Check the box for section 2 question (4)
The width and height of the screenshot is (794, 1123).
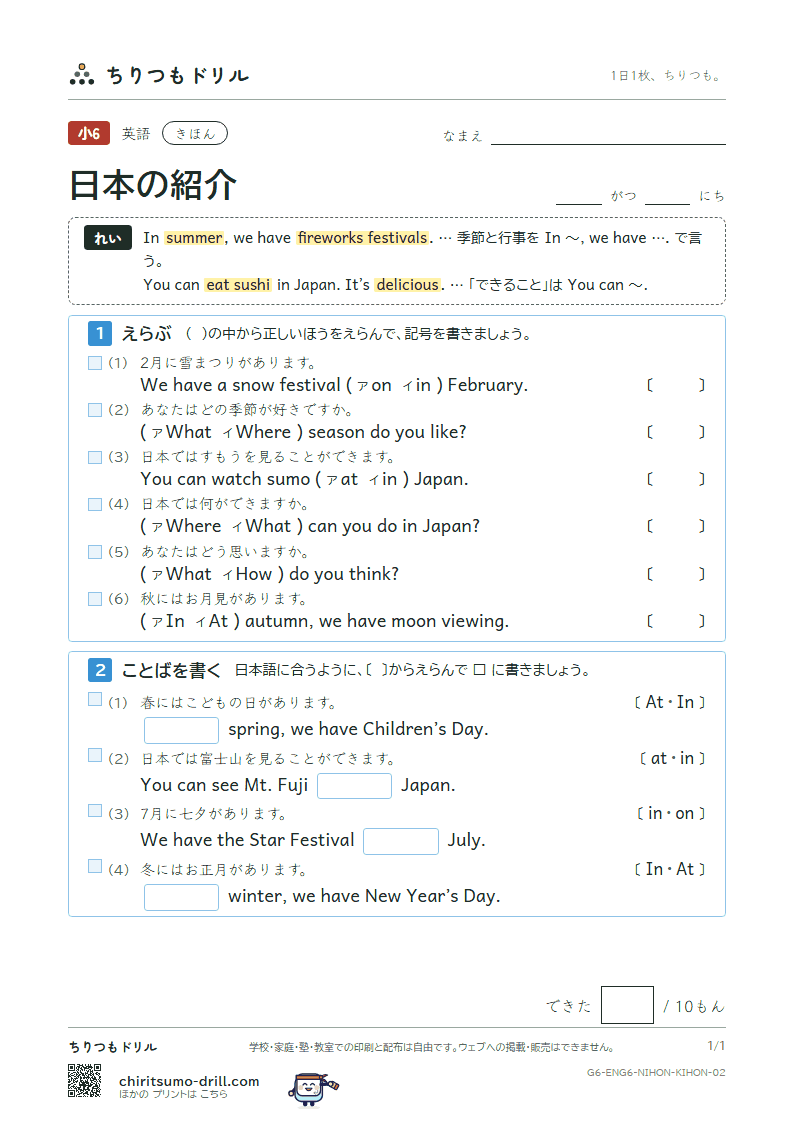pos(95,866)
